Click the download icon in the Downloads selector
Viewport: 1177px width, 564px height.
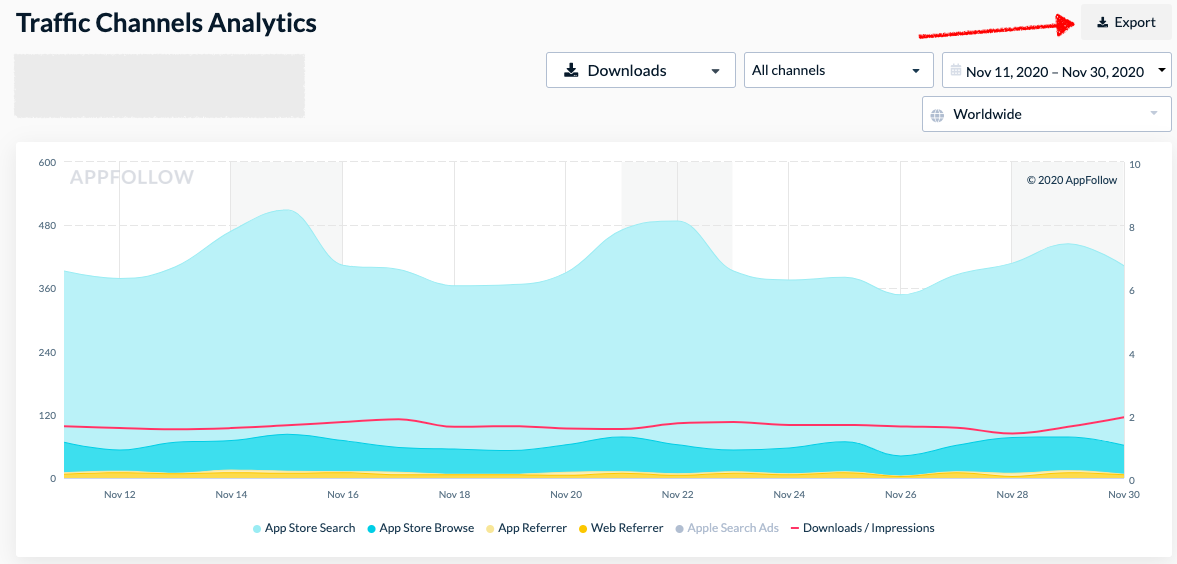(571, 71)
